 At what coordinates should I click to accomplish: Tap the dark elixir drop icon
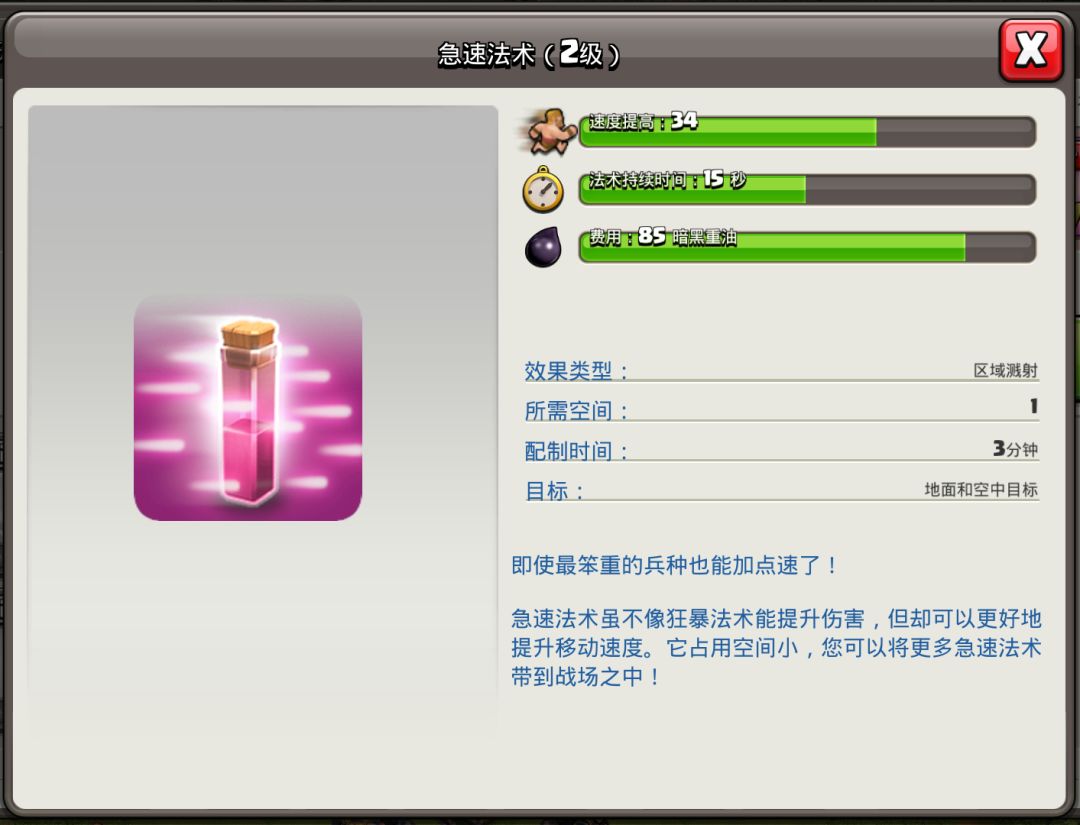click(x=543, y=247)
